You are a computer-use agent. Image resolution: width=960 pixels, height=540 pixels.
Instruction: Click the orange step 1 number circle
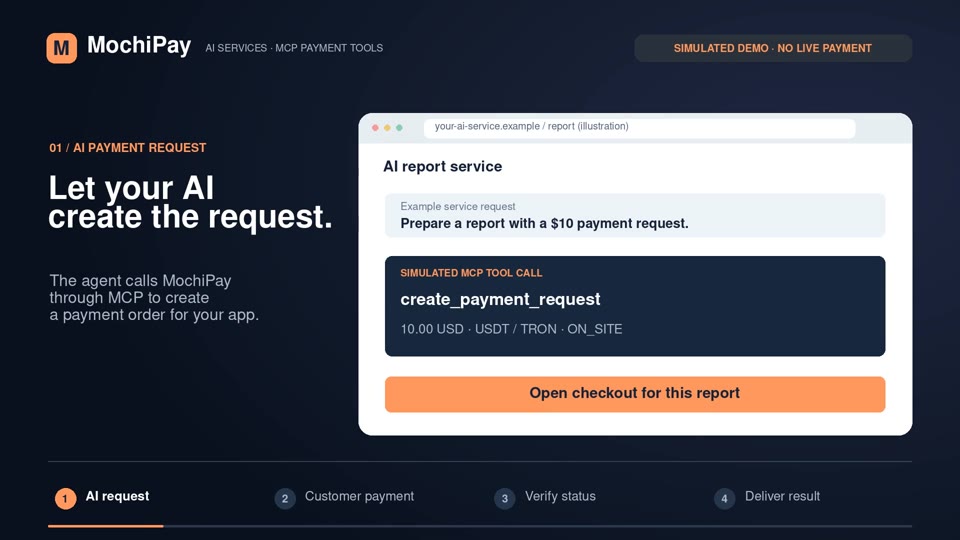pyautogui.click(x=66, y=498)
